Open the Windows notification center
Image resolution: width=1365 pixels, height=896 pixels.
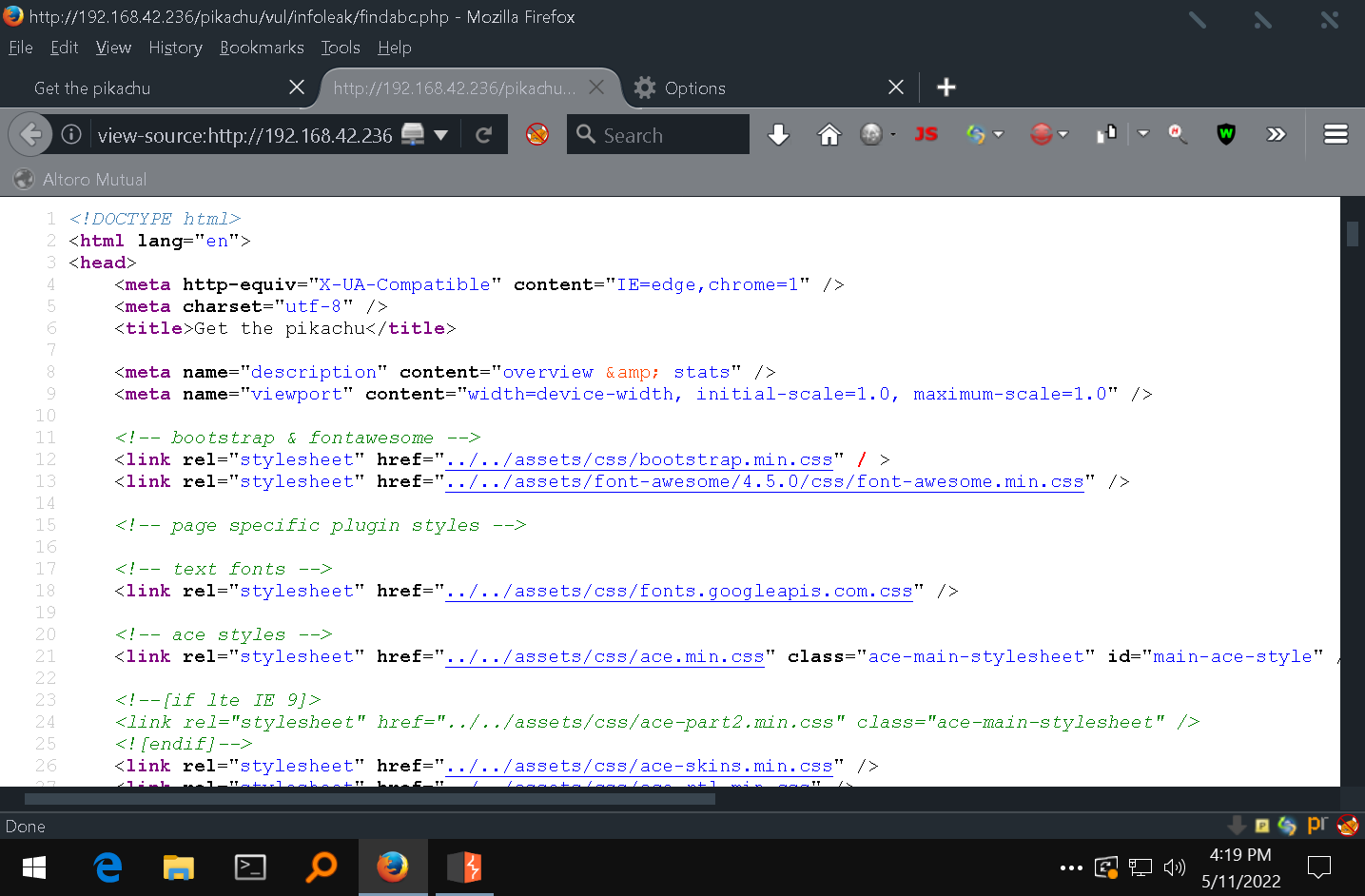[1319, 867]
